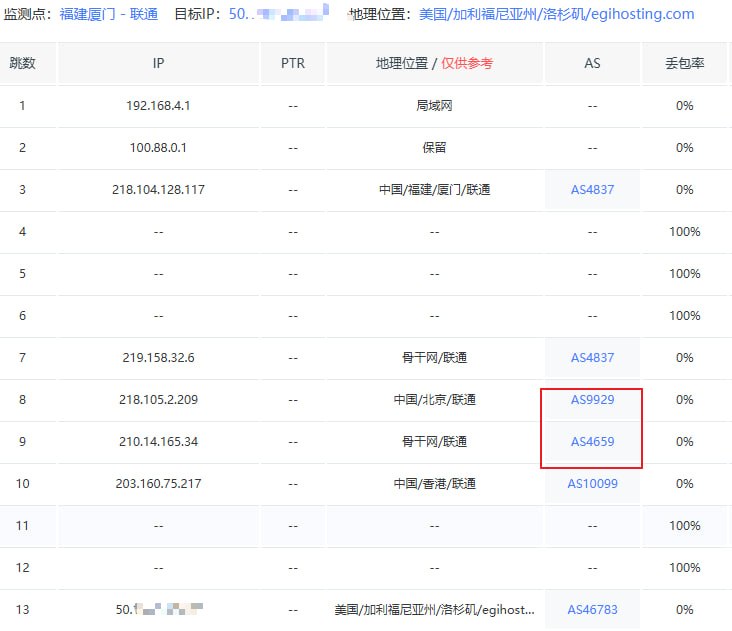Open the AS46783 link
Image resolution: width=732 pixels, height=631 pixels.
(x=592, y=610)
